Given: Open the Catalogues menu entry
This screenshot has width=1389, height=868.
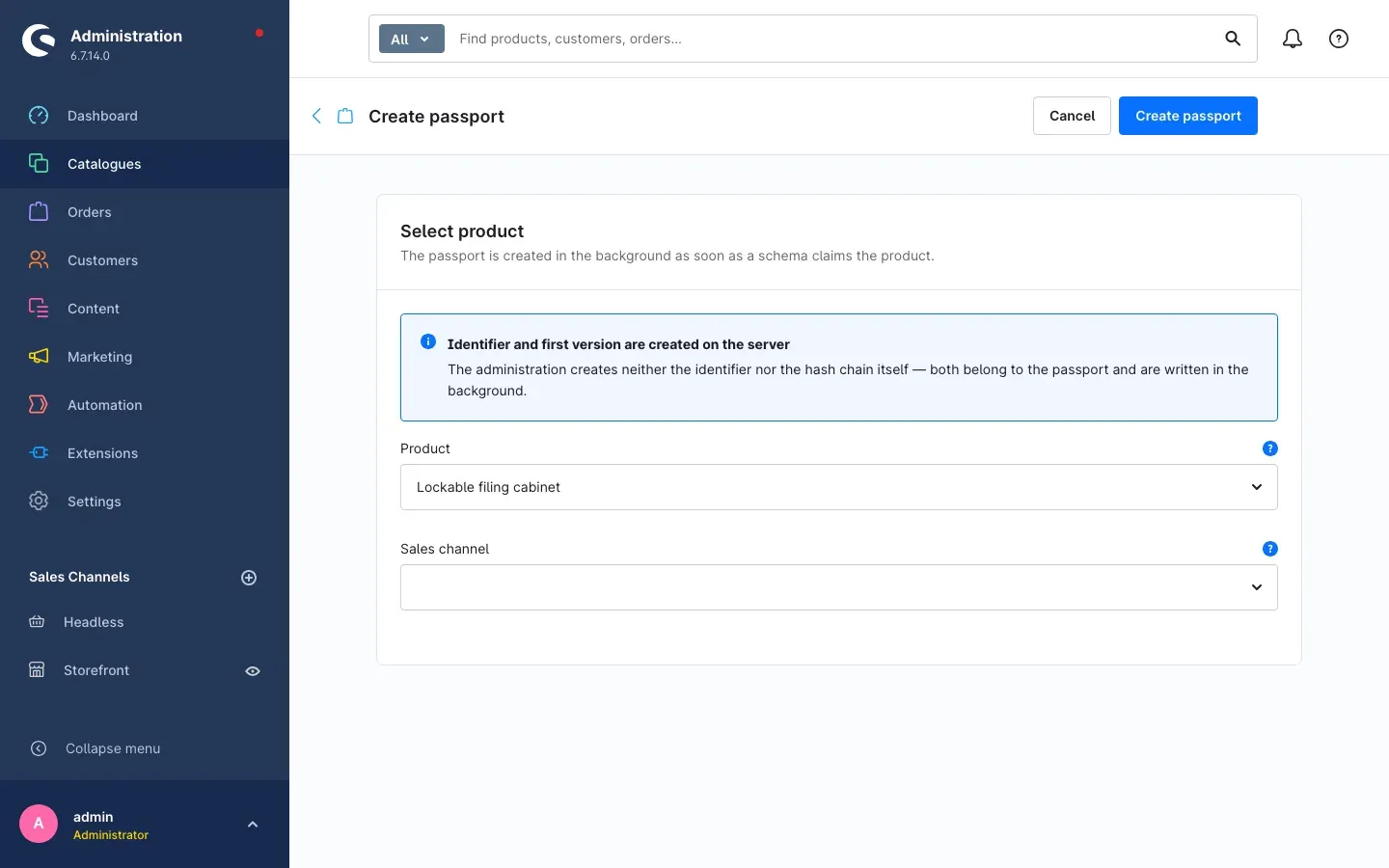Looking at the screenshot, I should pos(145,164).
